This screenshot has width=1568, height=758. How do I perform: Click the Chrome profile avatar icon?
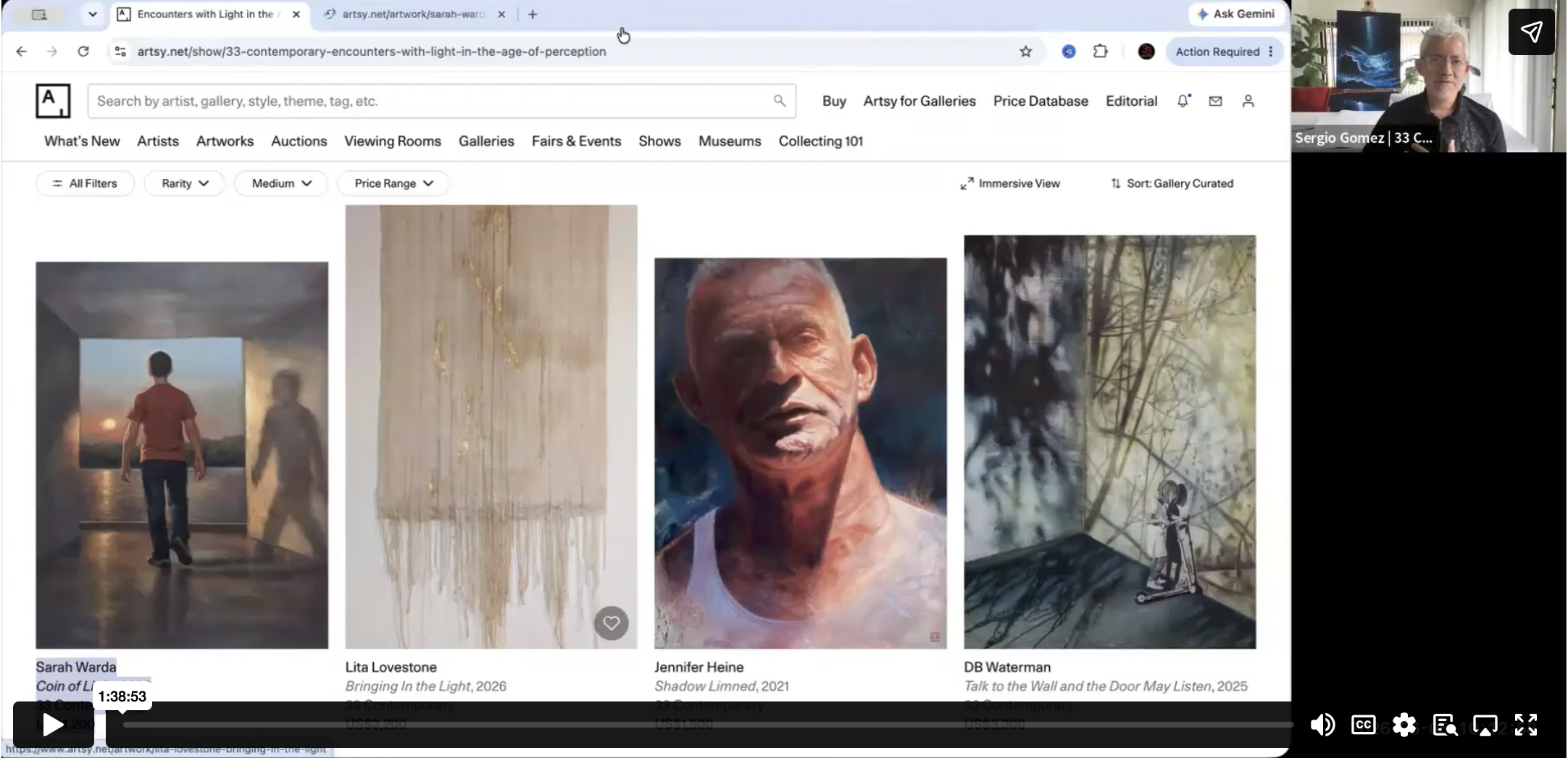click(x=1146, y=51)
